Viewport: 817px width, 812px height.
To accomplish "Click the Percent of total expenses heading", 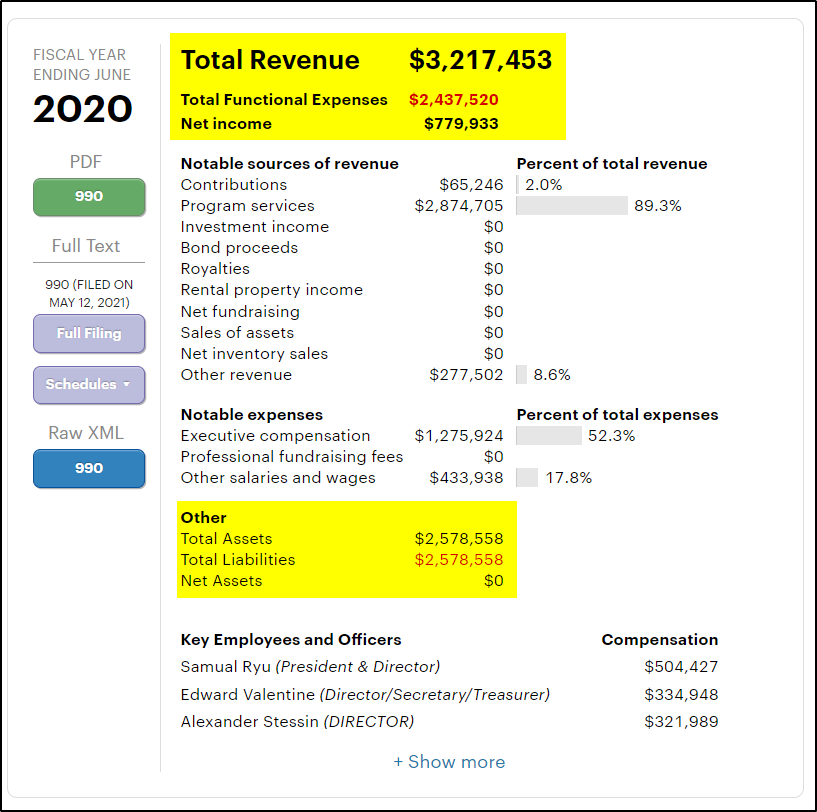I will 617,415.
